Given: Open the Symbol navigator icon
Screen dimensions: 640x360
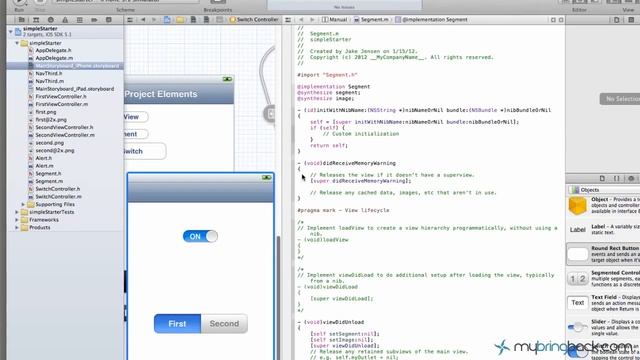Looking at the screenshot, I should coord(36,20).
